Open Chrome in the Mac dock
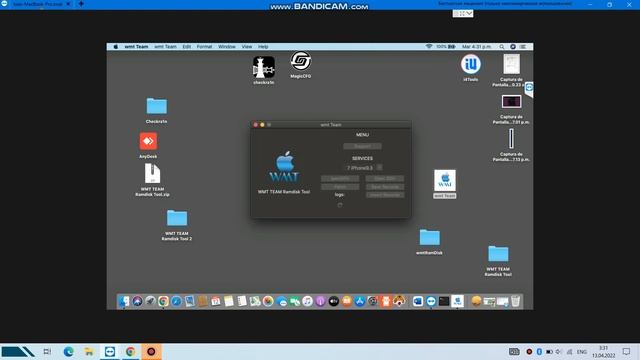The width and height of the screenshot is (640, 360). 163,301
